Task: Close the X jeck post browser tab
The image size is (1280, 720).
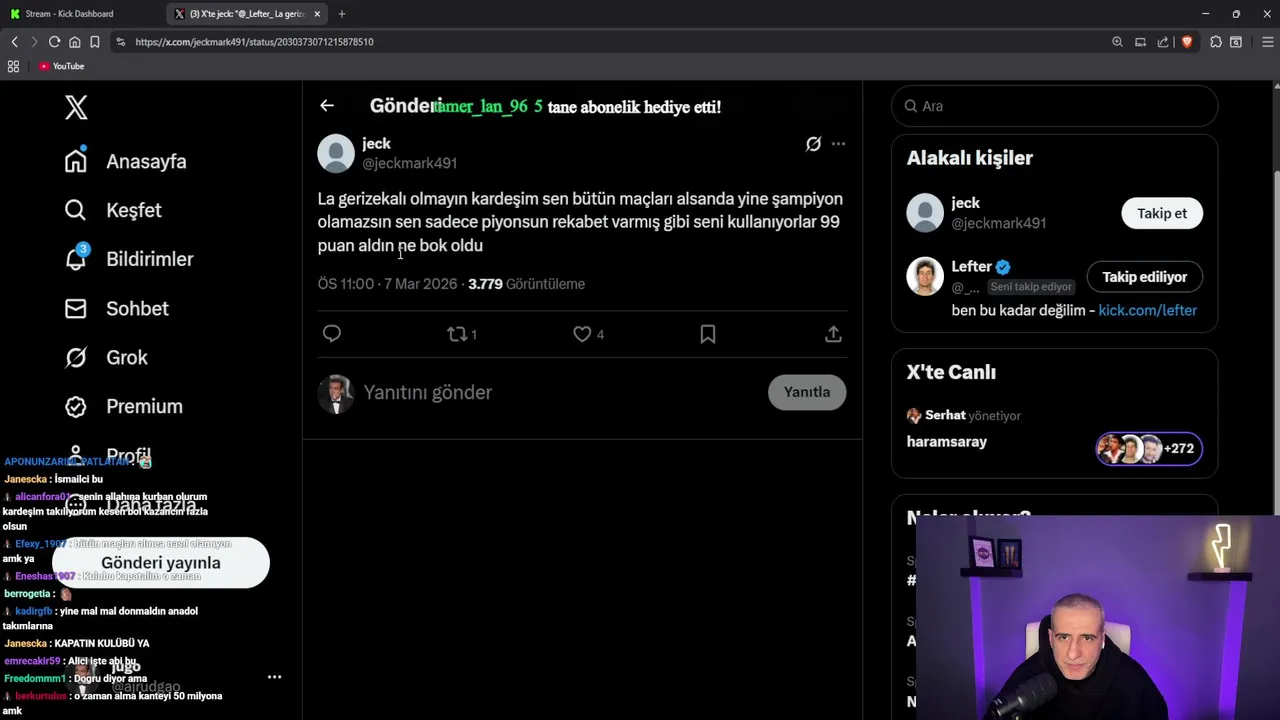Action: pyautogui.click(x=317, y=14)
